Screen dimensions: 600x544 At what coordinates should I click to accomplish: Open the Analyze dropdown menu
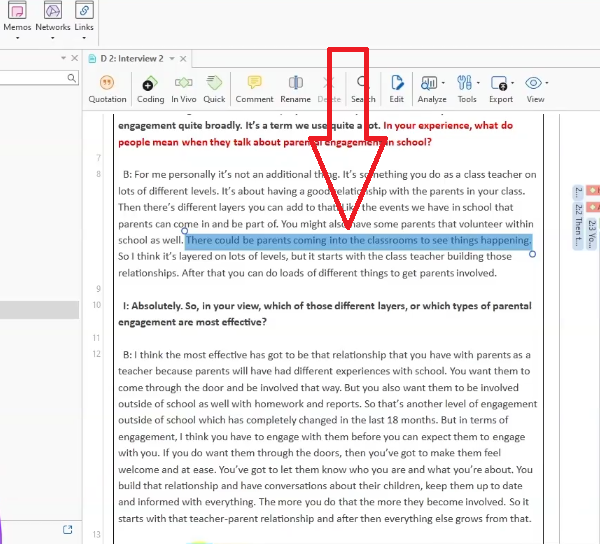pos(432,88)
